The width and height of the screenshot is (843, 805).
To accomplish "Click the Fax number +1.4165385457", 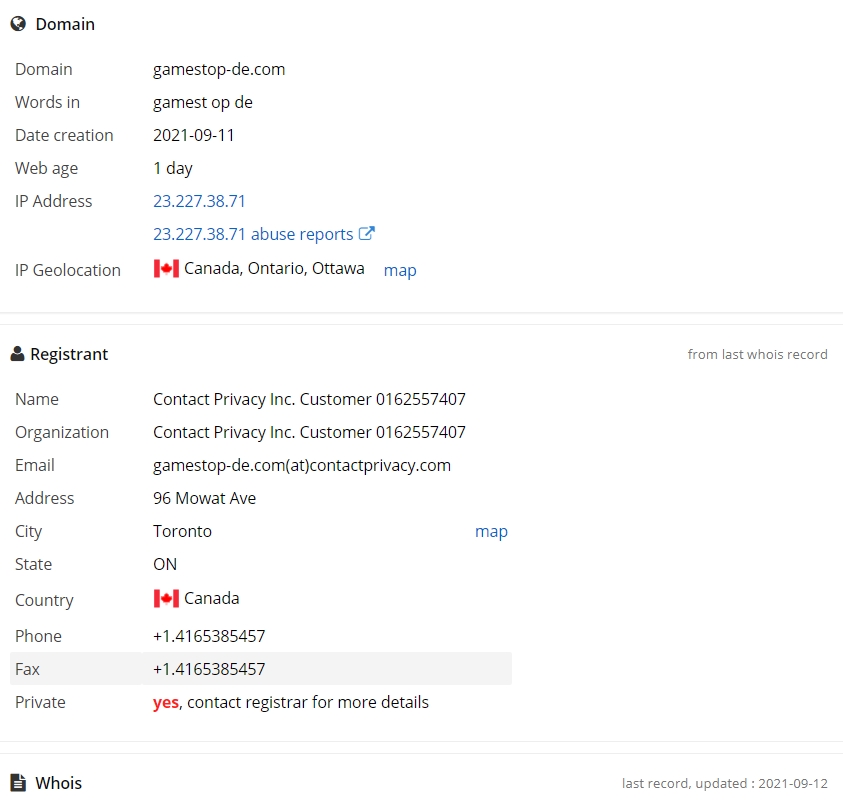I will coord(209,669).
